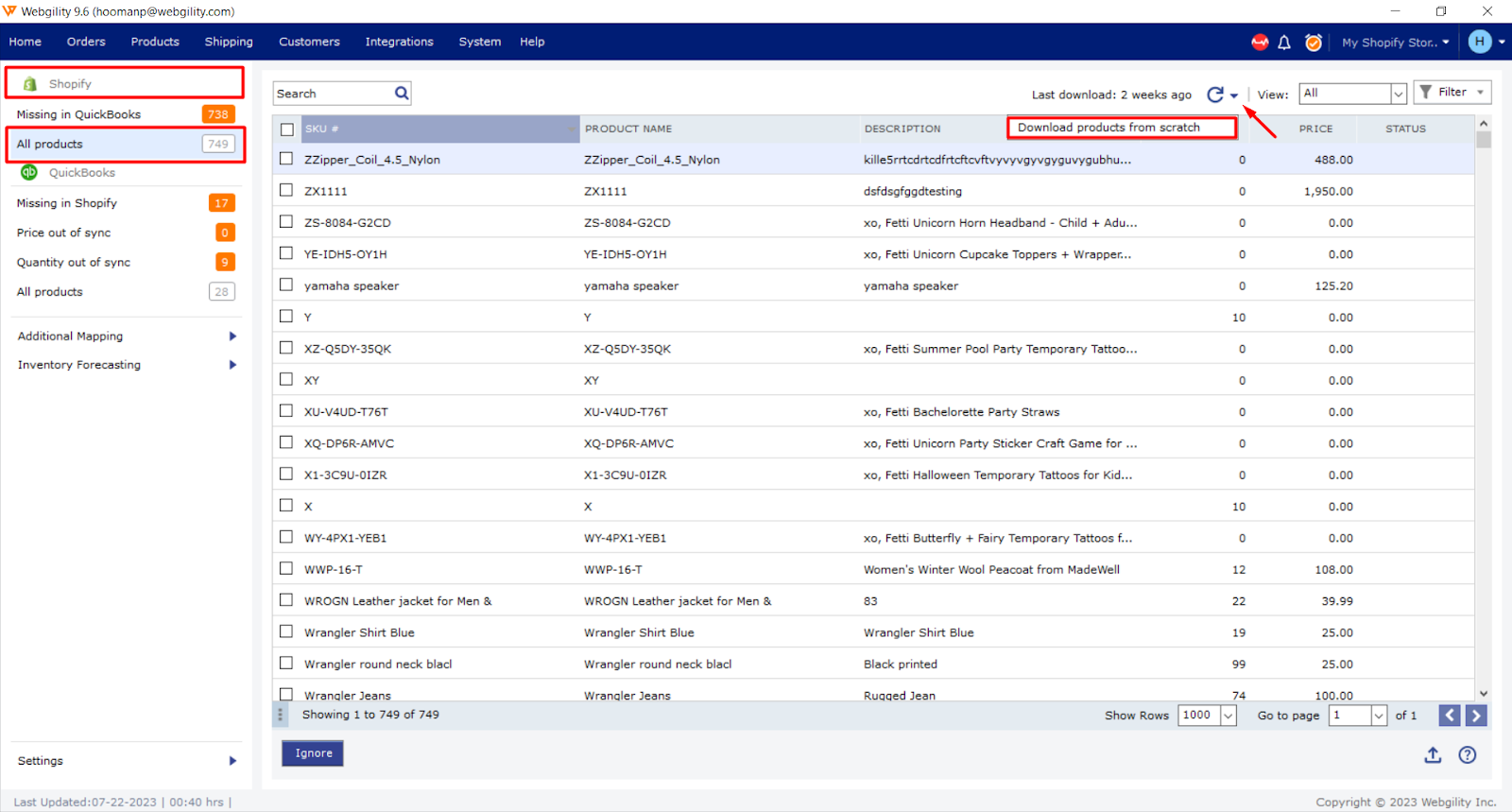Check the XZ-Q5DY-35QK row checkbox
Screen dimensions: 1512x812
tap(286, 348)
